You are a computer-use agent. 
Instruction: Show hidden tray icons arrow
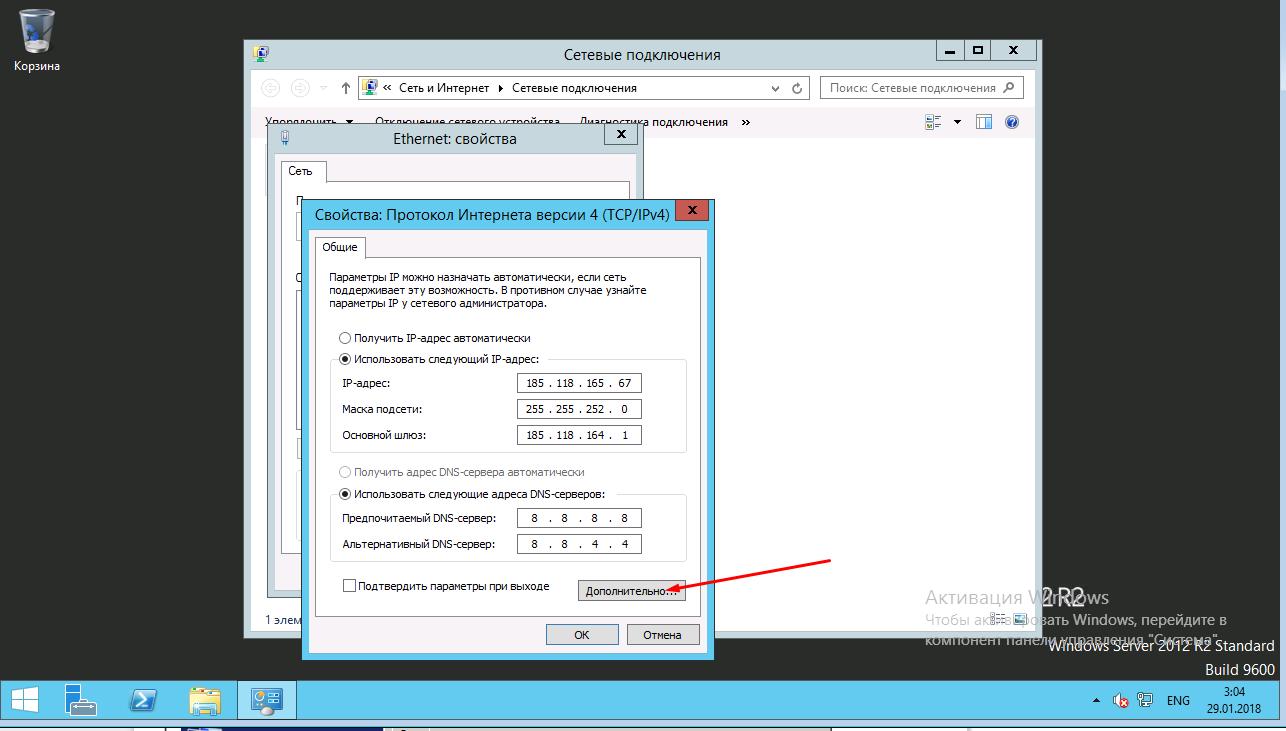click(x=1096, y=701)
